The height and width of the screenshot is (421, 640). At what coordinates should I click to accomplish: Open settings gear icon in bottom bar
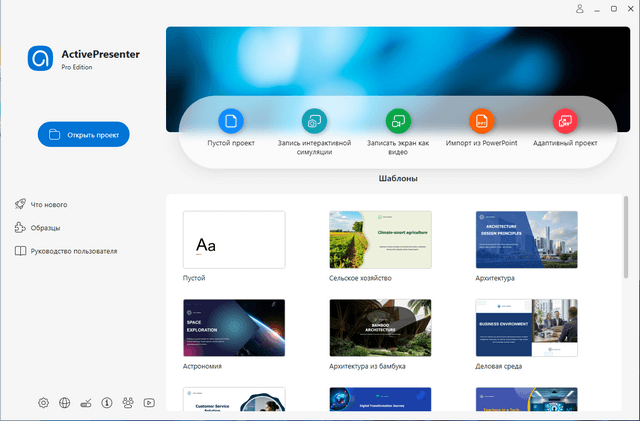click(x=43, y=403)
